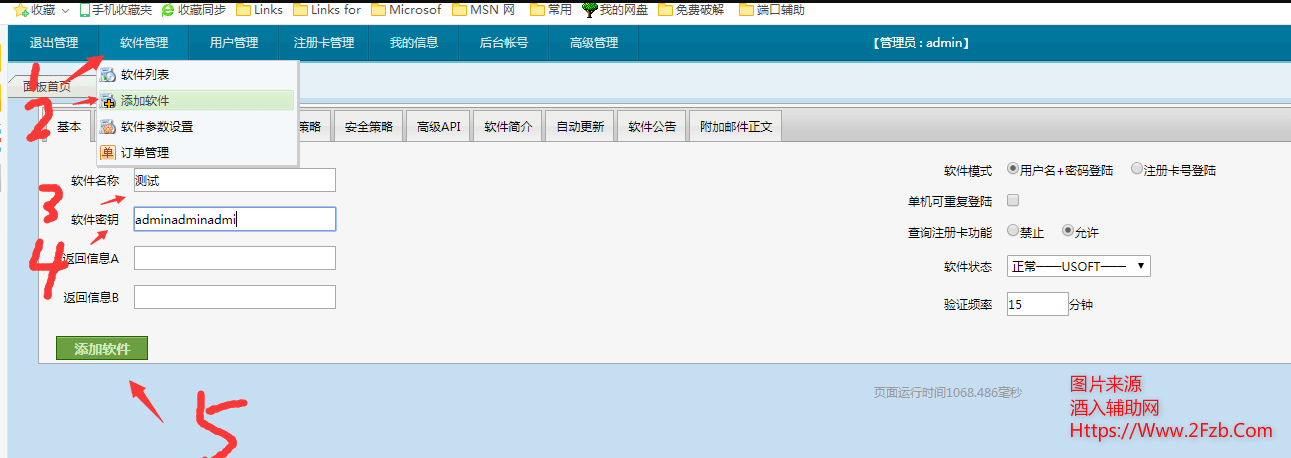Enable 单机可重复登陆 checkbox
1291x458 pixels.
tap(1013, 200)
